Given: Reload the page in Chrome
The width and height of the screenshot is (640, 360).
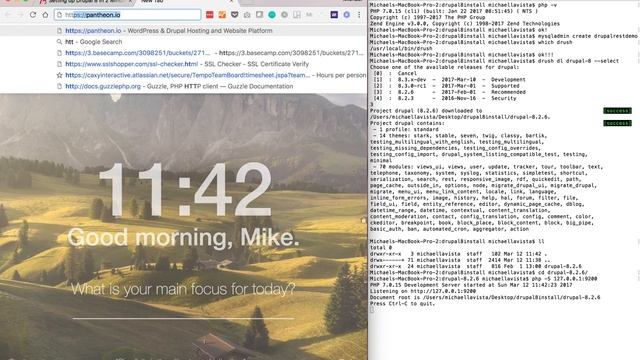Looking at the screenshot, I should tap(33, 15).
